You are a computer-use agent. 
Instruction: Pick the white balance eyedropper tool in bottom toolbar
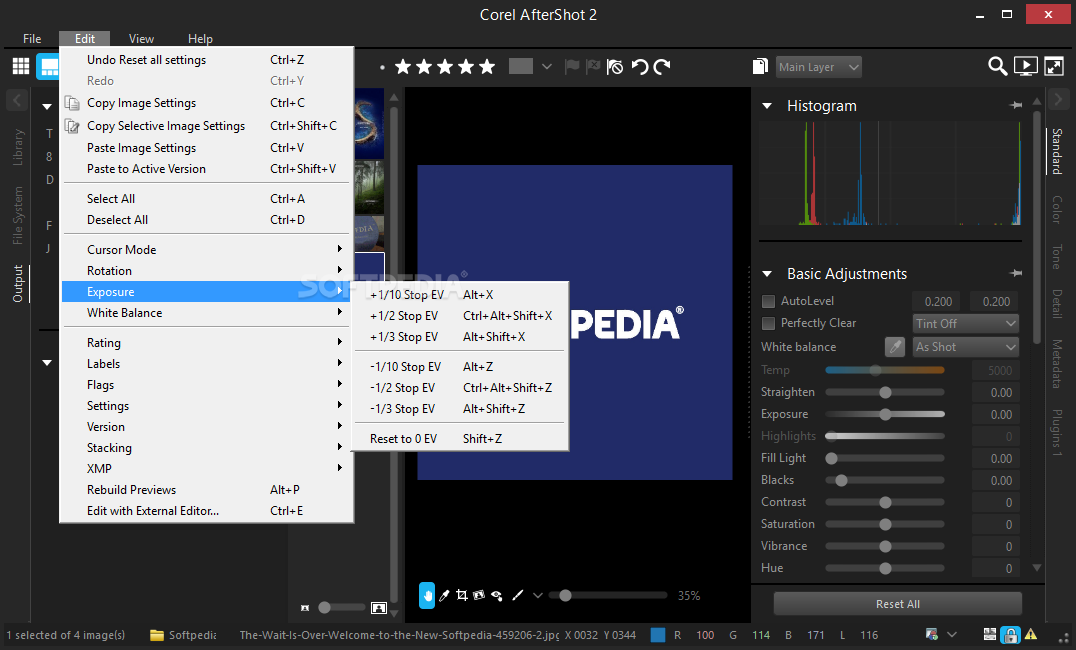coord(445,595)
